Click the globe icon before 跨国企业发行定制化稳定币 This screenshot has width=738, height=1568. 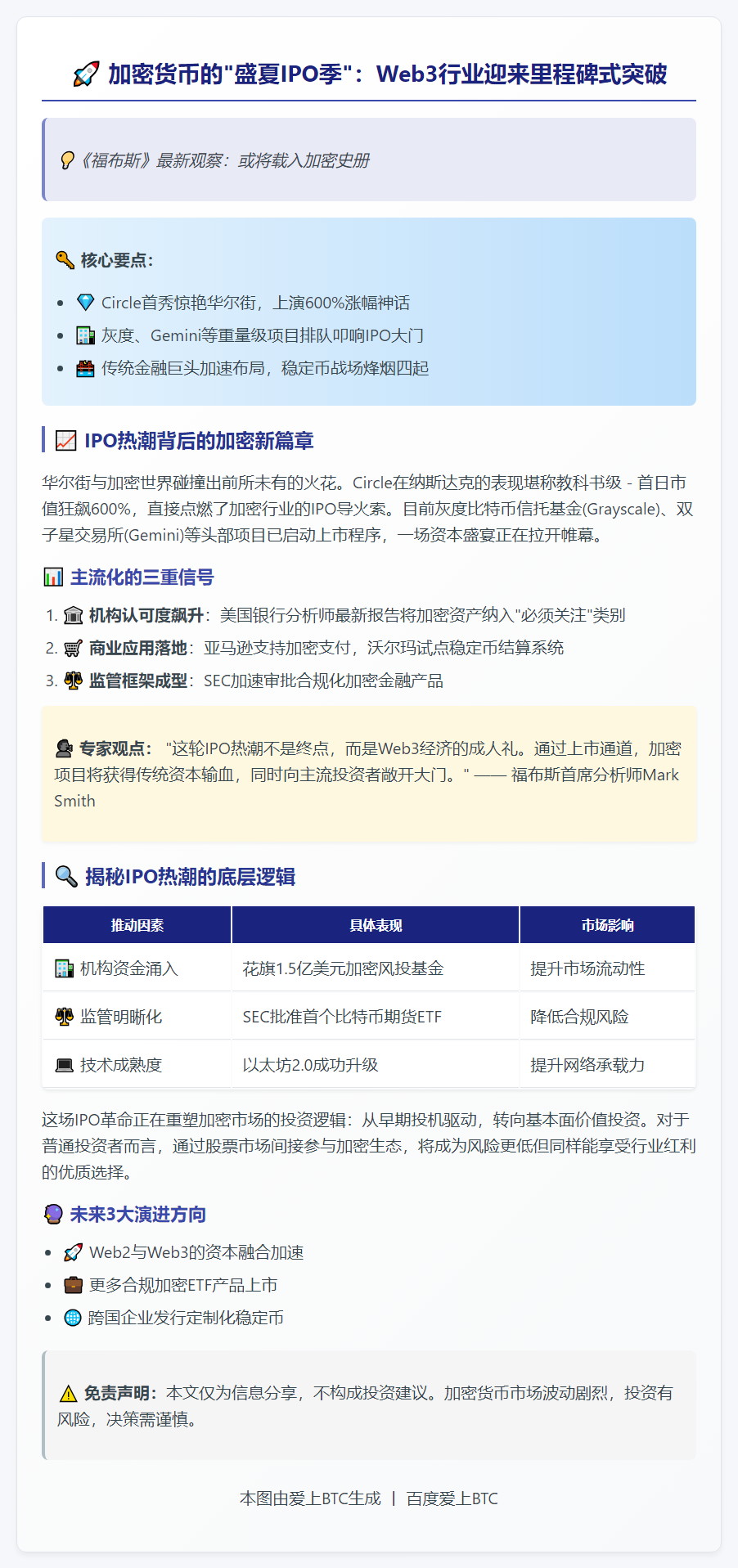click(73, 1318)
